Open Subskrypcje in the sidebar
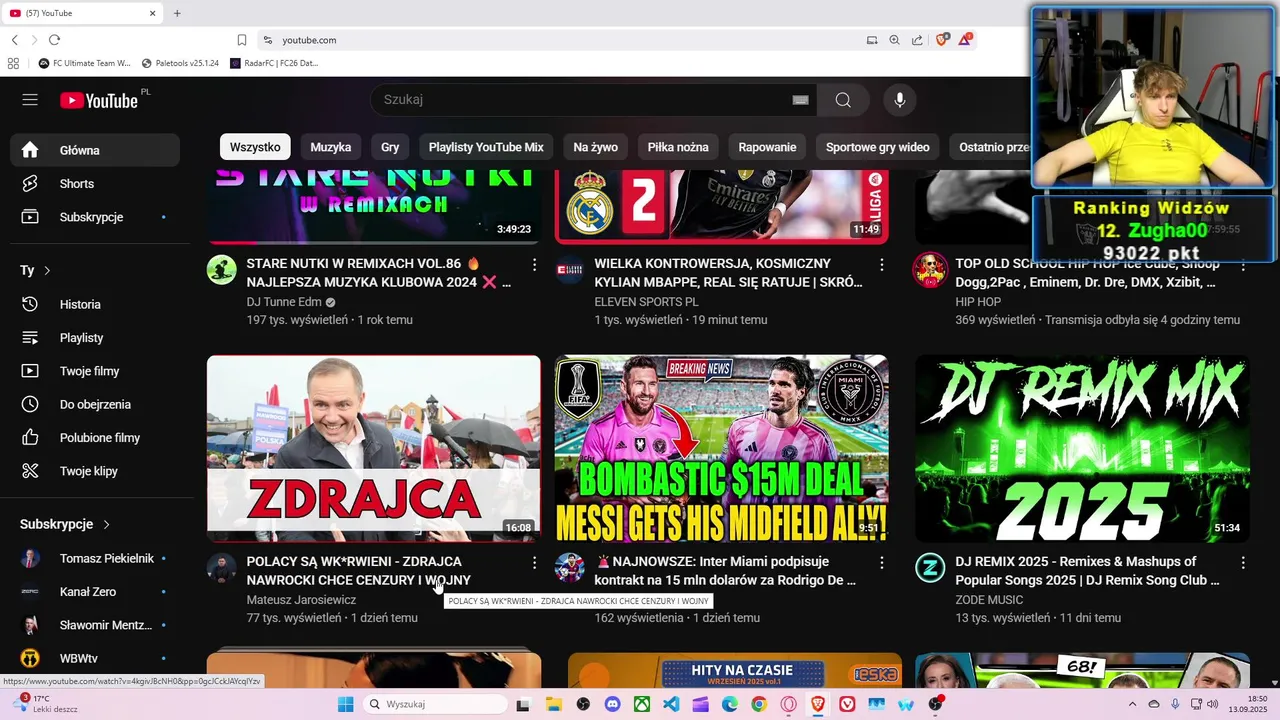 coord(95,217)
